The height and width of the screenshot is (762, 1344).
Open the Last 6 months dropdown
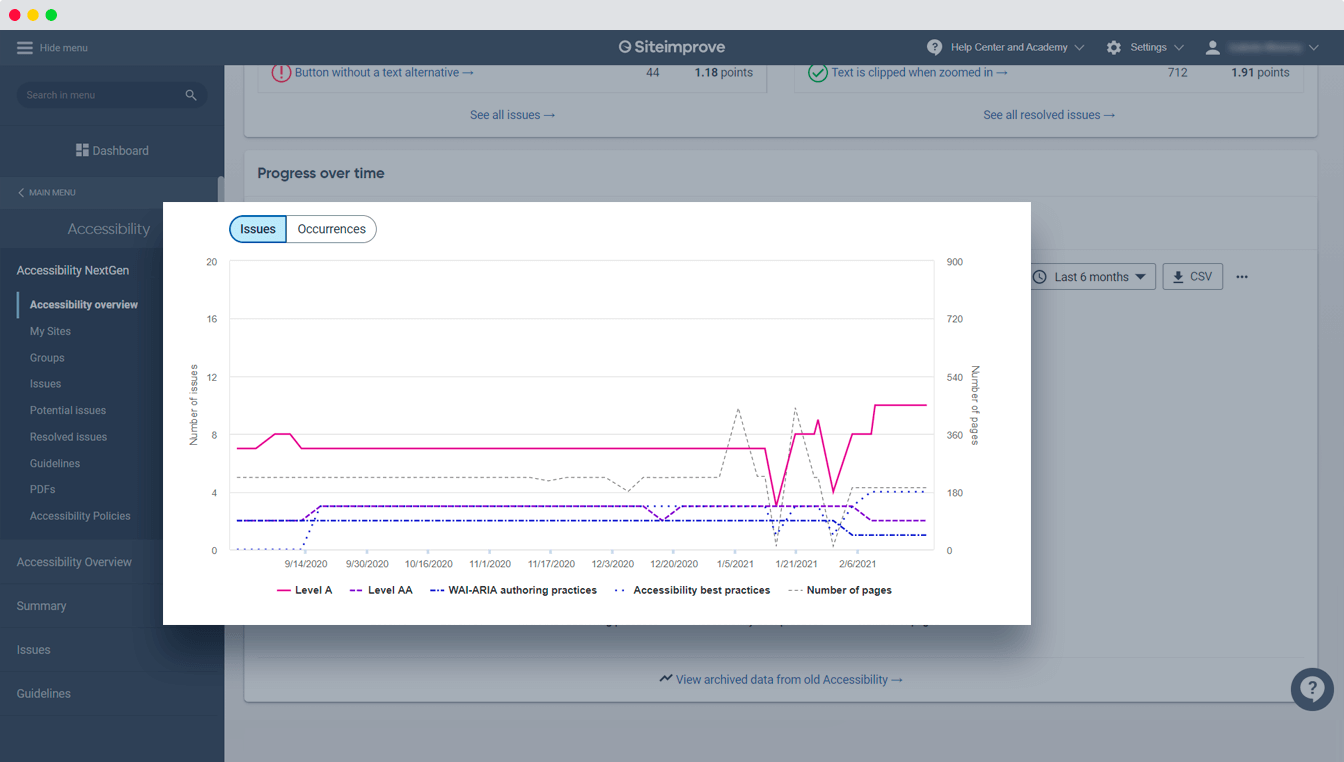click(1092, 277)
